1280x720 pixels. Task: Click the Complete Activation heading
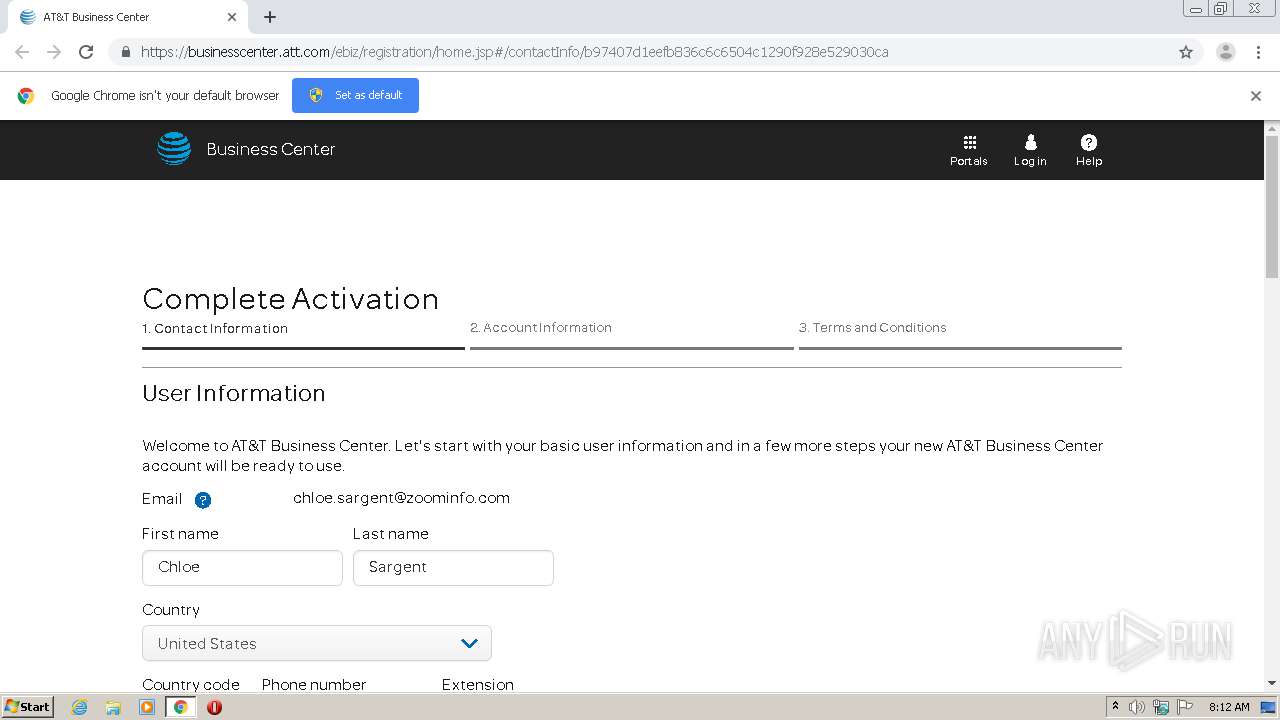click(290, 299)
